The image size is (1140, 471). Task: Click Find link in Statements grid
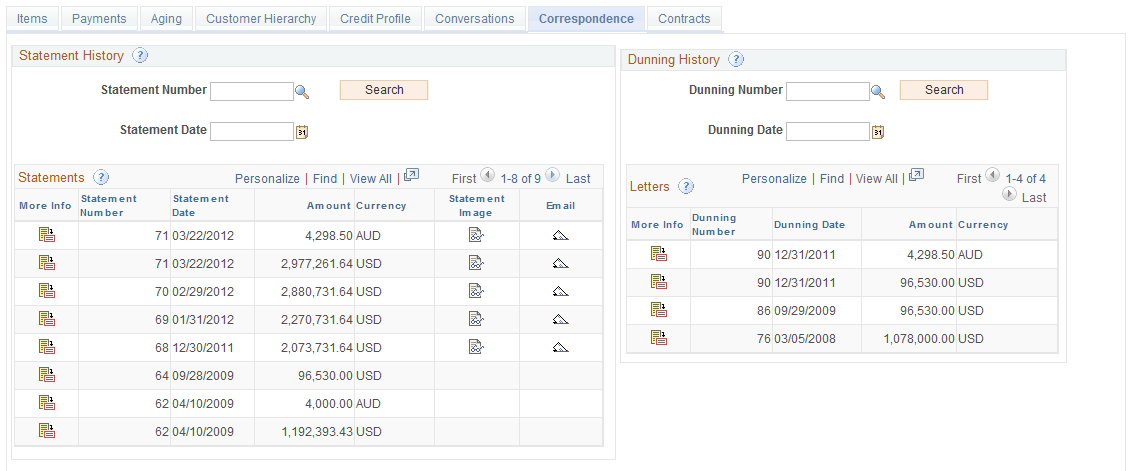point(325,179)
